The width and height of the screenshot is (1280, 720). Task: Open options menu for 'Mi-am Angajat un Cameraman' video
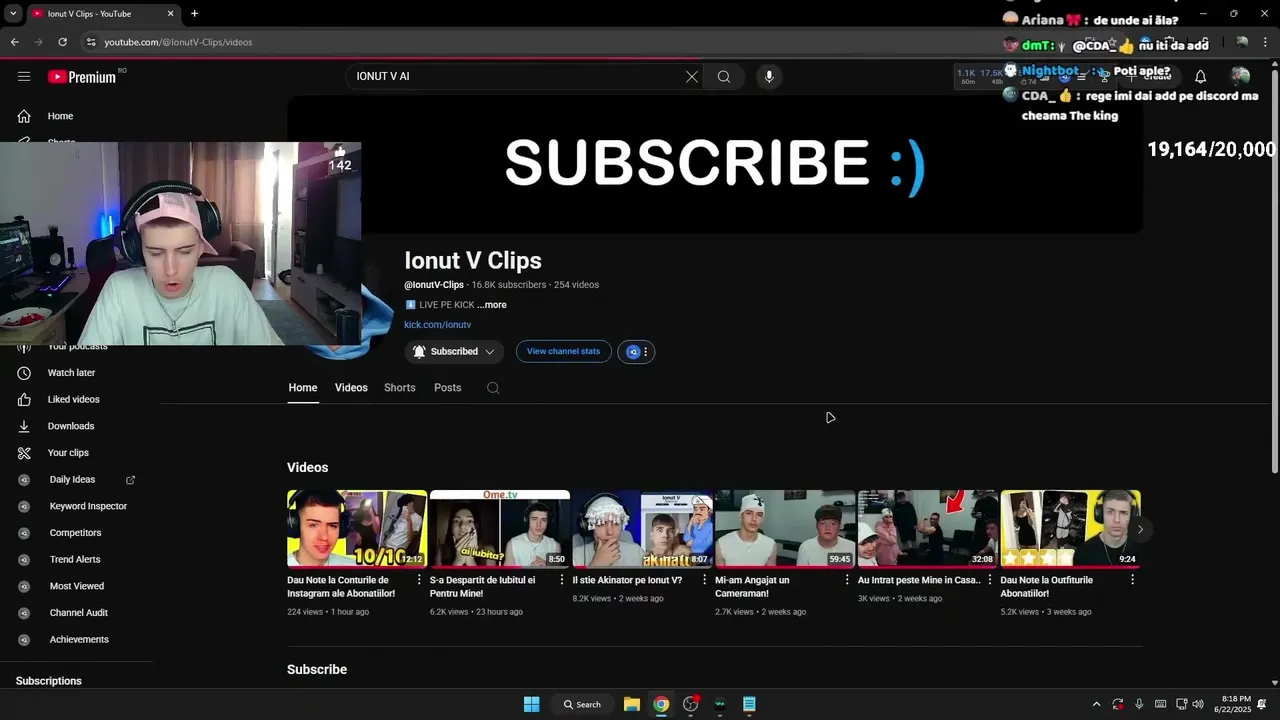click(x=847, y=580)
